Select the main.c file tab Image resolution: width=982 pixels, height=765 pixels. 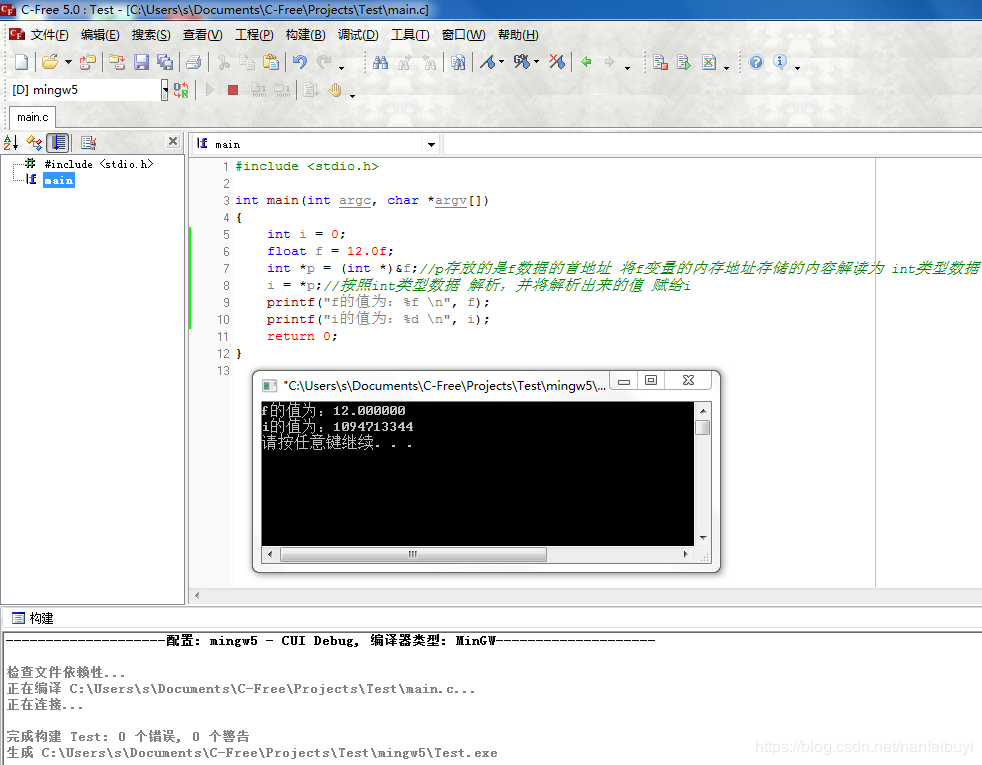(32, 118)
